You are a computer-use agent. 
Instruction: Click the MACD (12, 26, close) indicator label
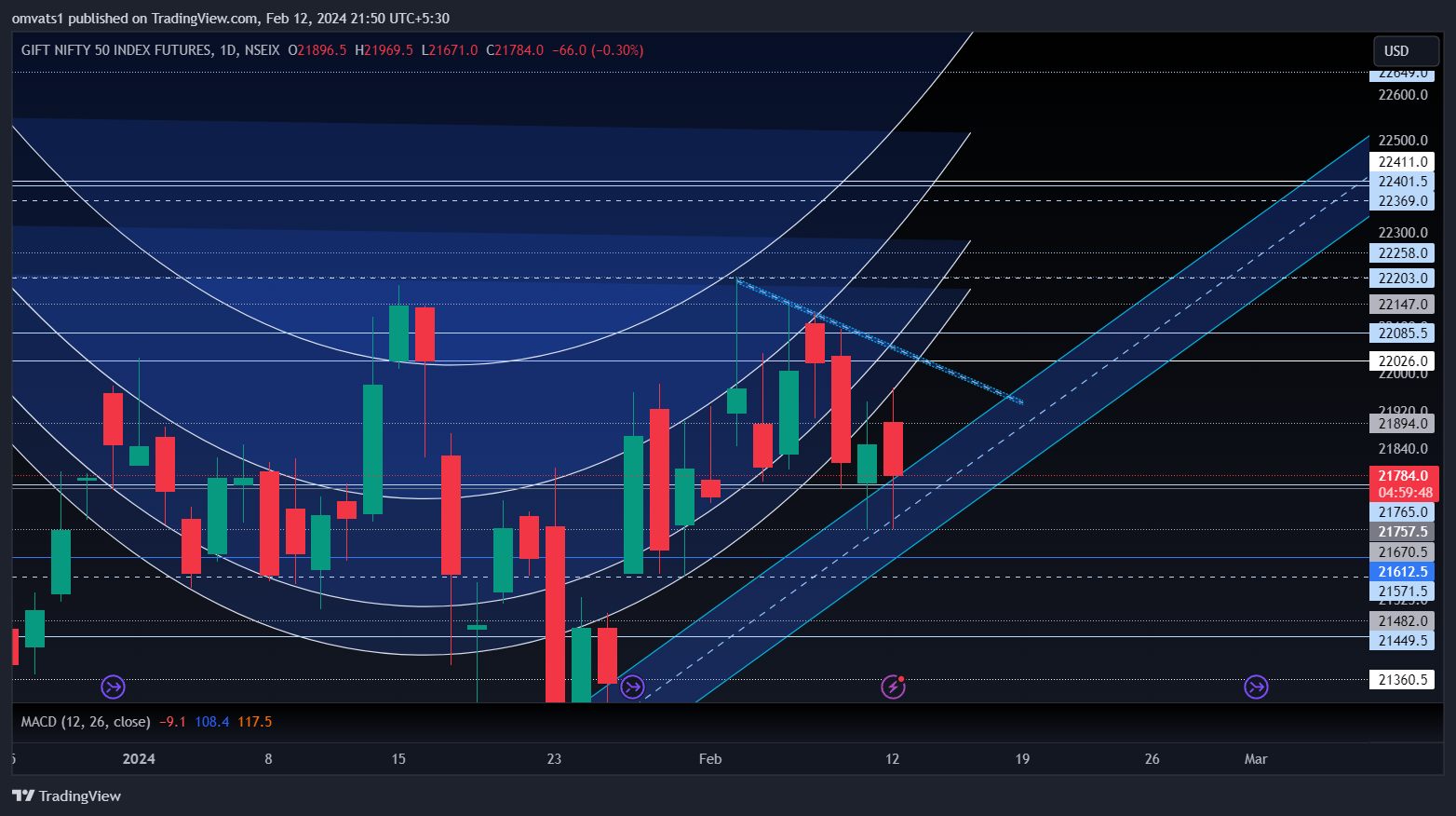[x=86, y=722]
